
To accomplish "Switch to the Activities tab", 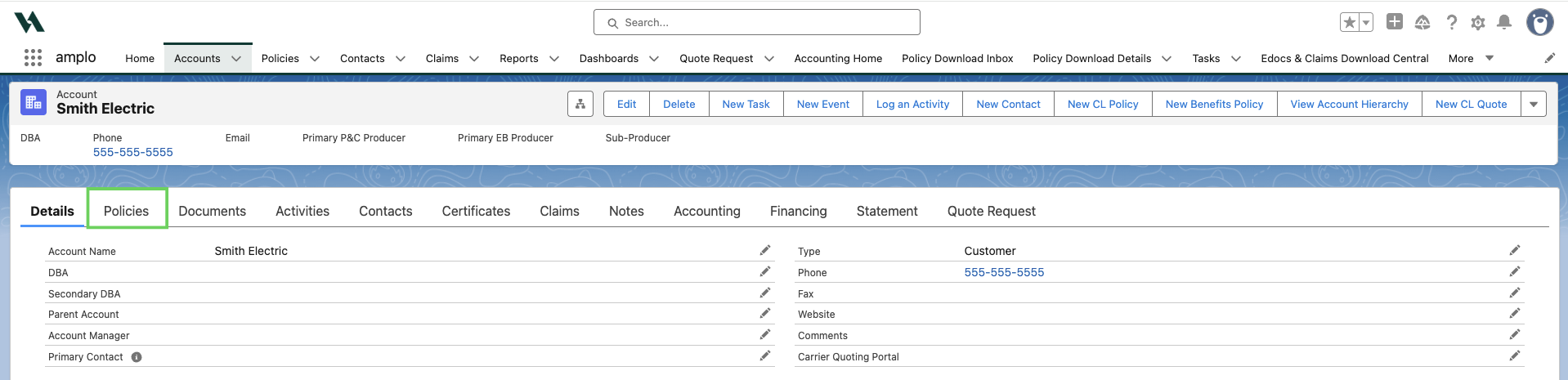I will tap(302, 211).
